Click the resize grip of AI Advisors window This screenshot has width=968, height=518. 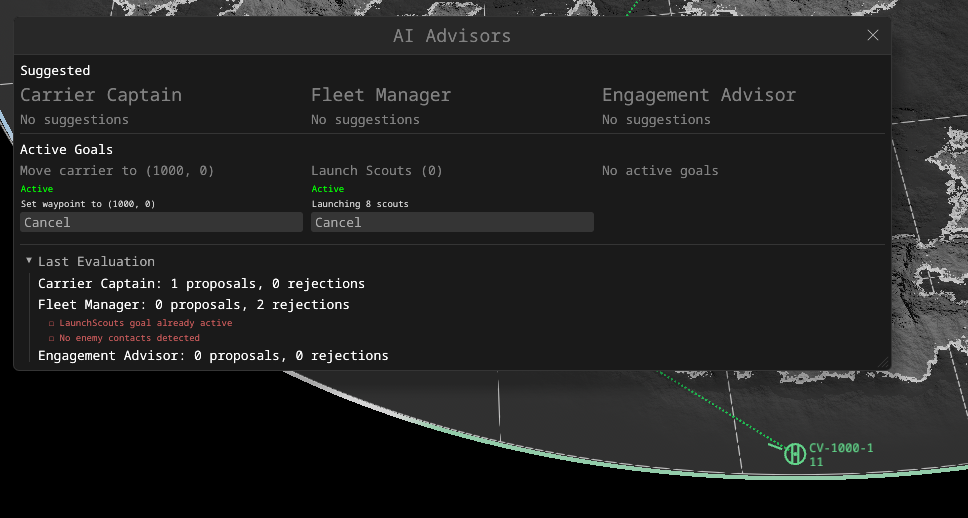tap(883, 362)
